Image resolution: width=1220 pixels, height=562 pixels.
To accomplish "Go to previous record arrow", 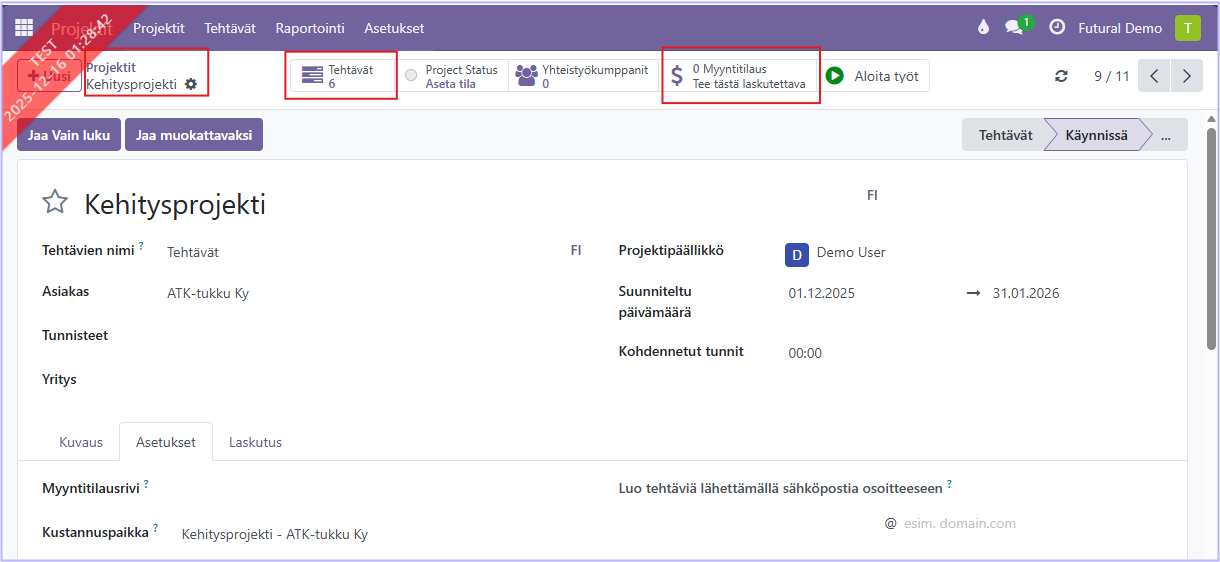I will (1154, 76).
